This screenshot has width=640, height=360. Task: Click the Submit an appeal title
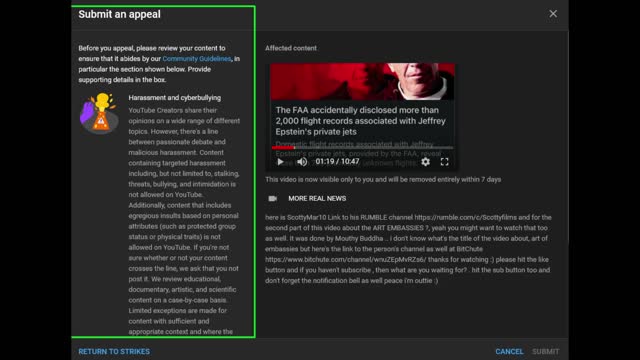click(119, 14)
